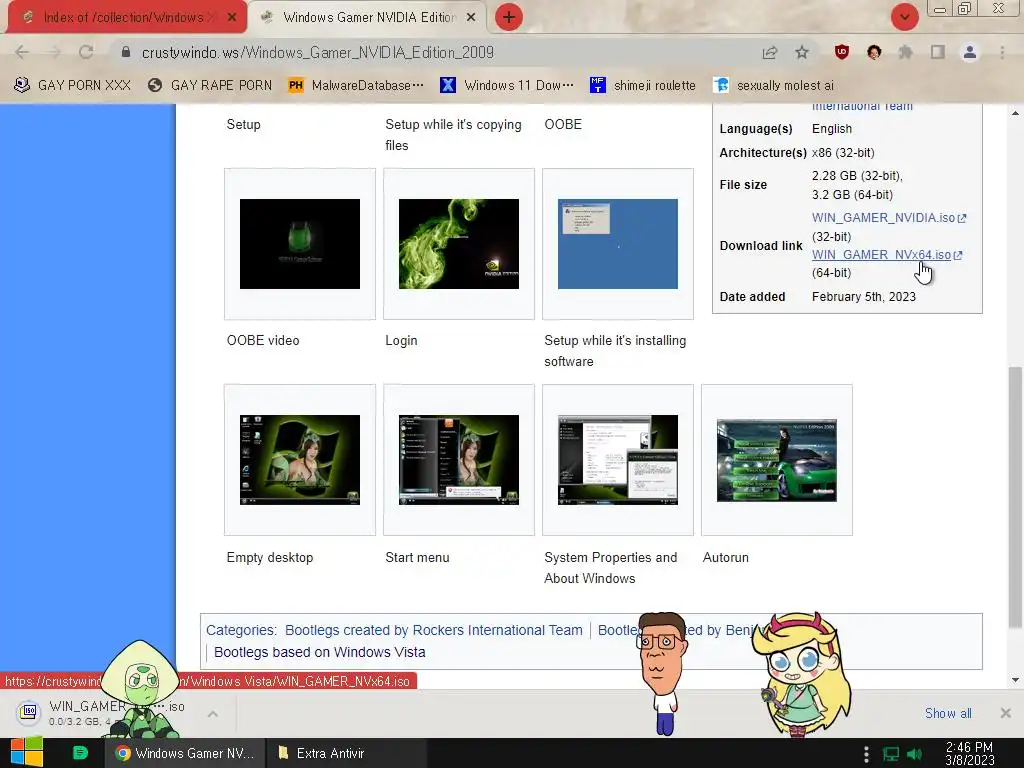This screenshot has width=1024, height=768.
Task: Click the browser forward arrow
Action: 54,52
